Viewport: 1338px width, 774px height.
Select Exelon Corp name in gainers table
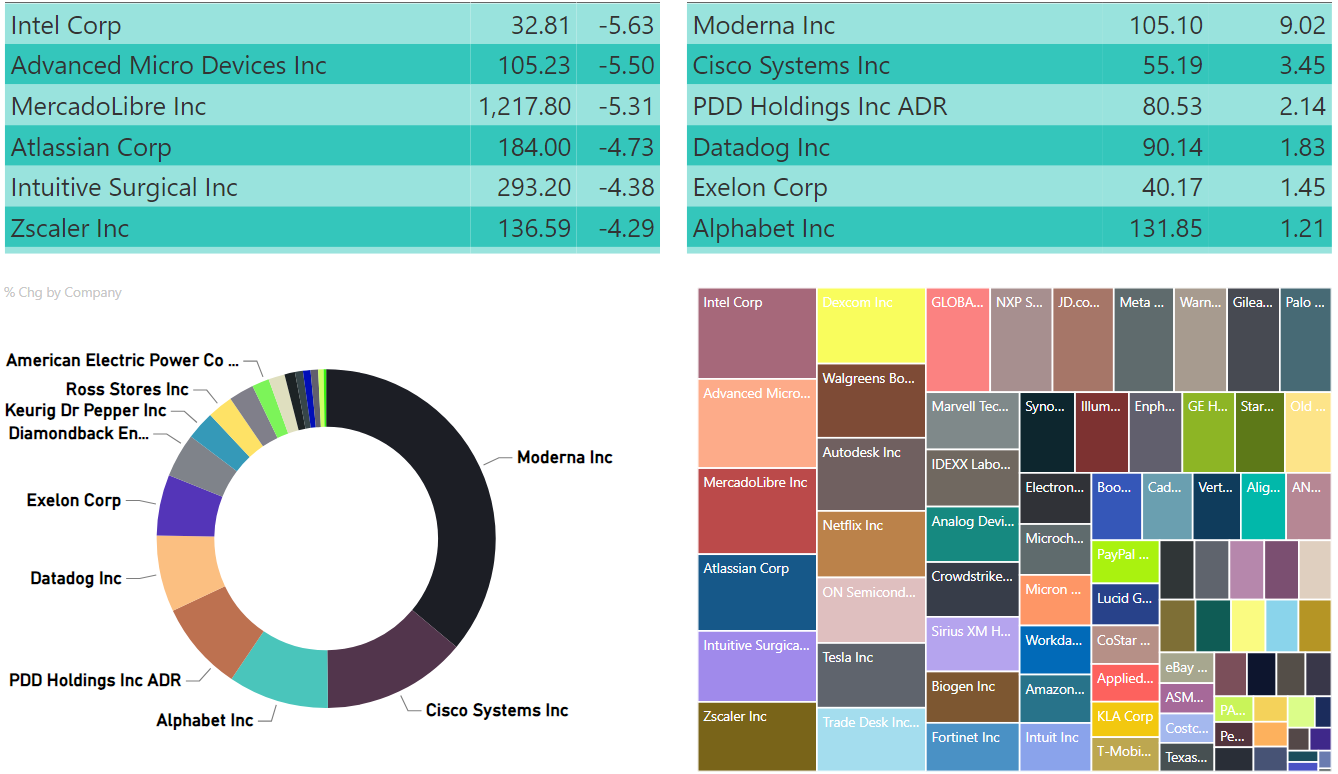[x=760, y=188]
